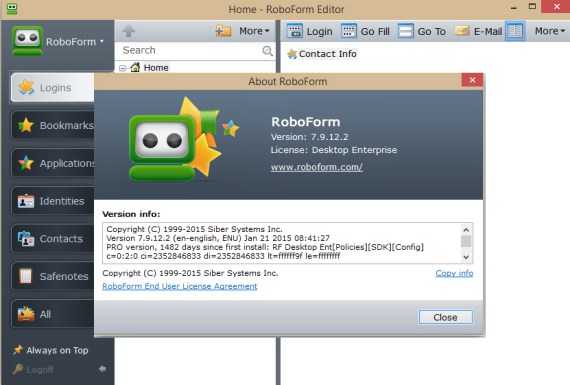The image size is (570, 385).
Task: Open the right toolbar More menu
Action: [550, 31]
